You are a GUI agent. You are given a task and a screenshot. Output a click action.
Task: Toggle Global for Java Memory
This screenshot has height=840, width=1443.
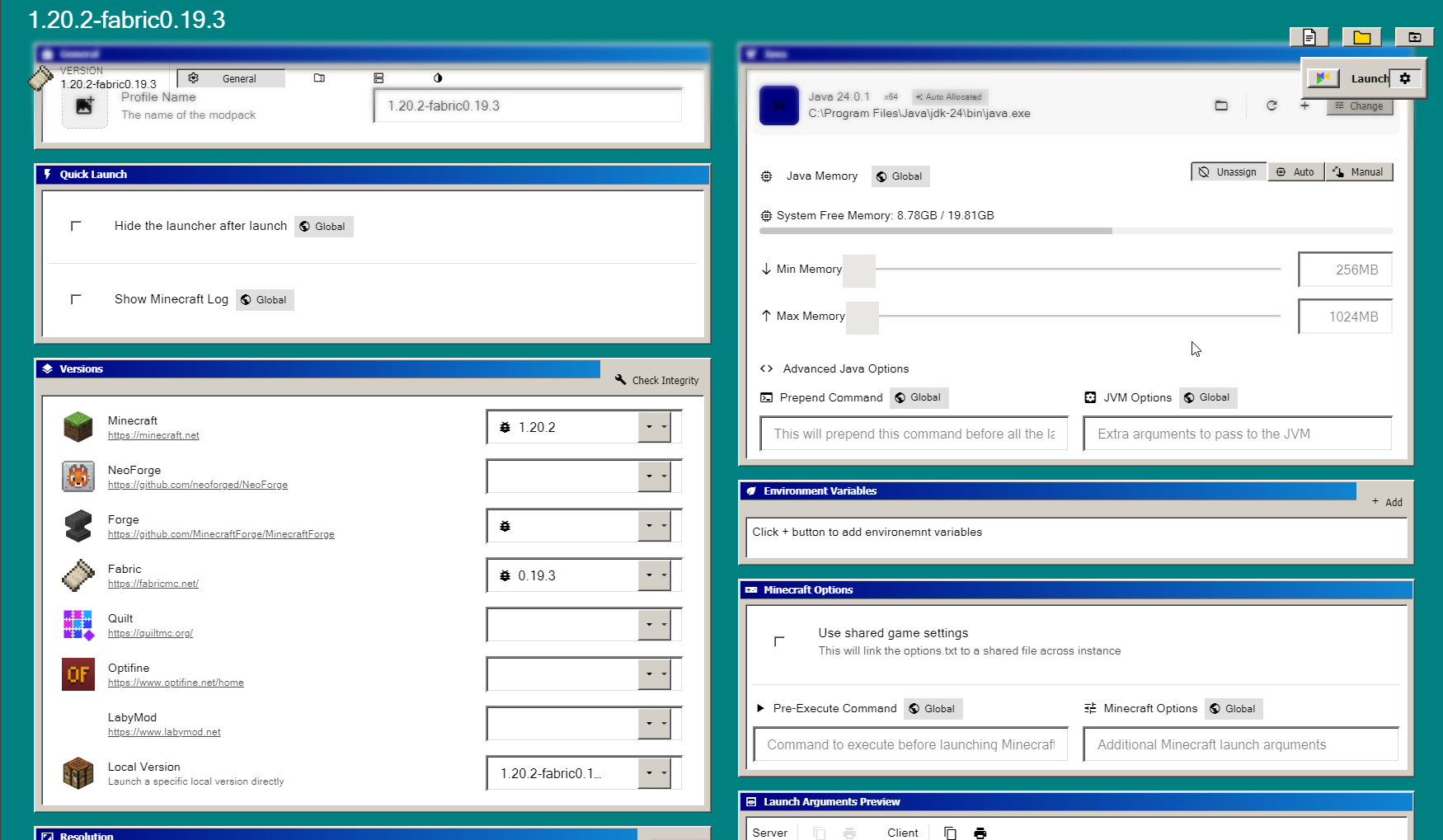point(900,176)
